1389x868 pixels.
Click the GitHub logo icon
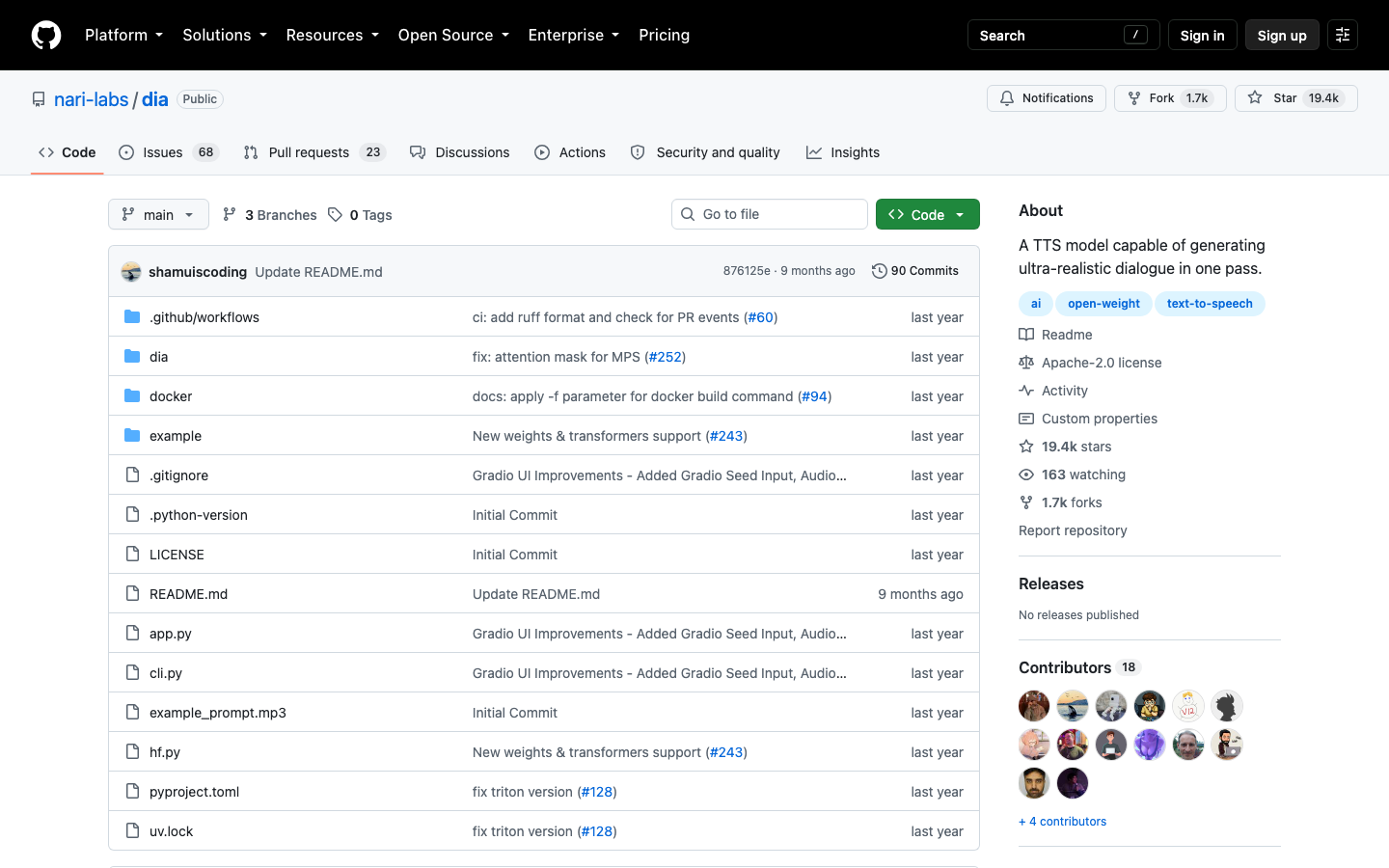tap(46, 35)
